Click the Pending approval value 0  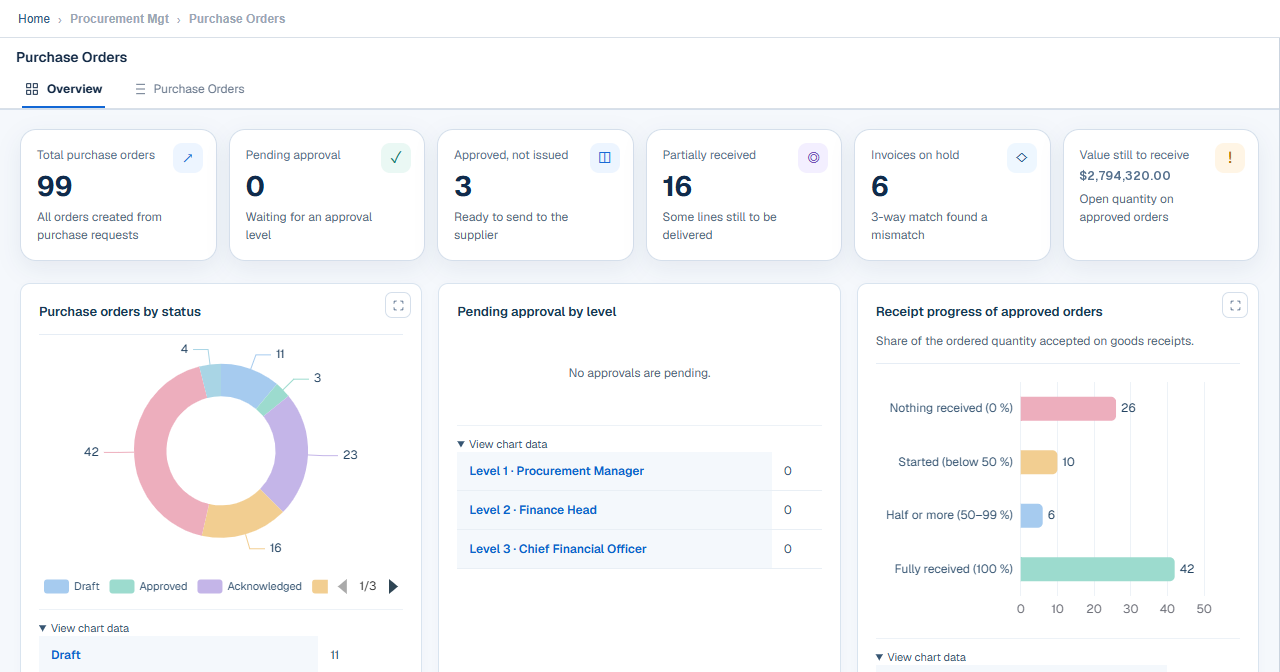pyautogui.click(x=255, y=186)
